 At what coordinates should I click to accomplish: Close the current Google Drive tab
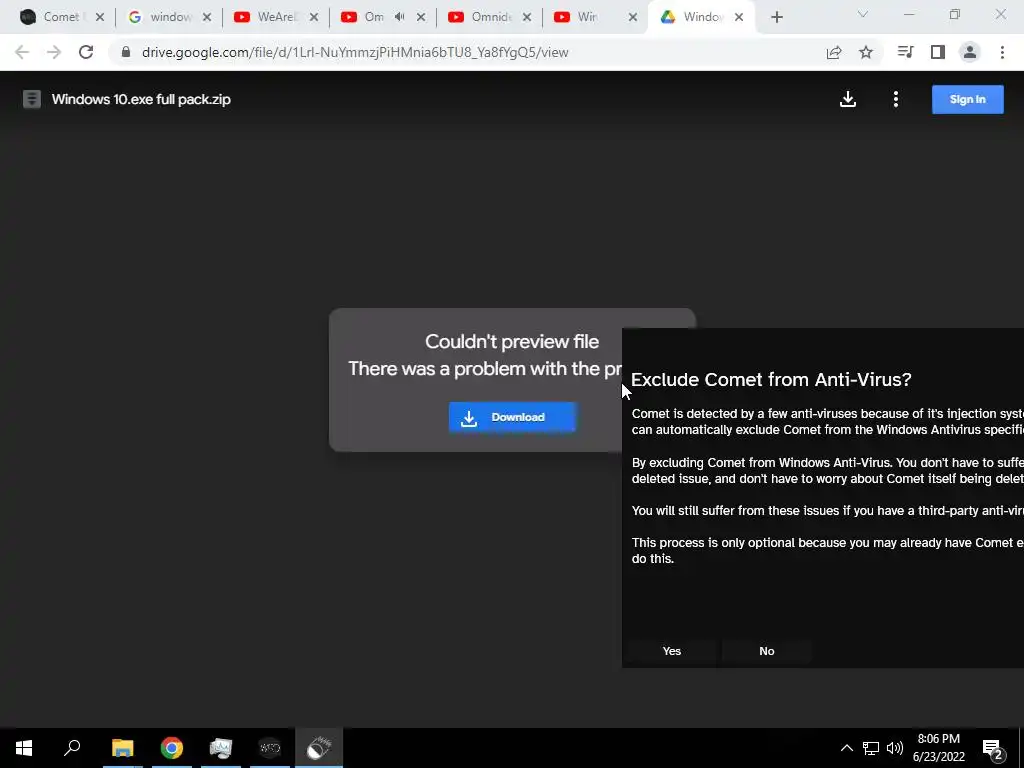click(x=739, y=17)
